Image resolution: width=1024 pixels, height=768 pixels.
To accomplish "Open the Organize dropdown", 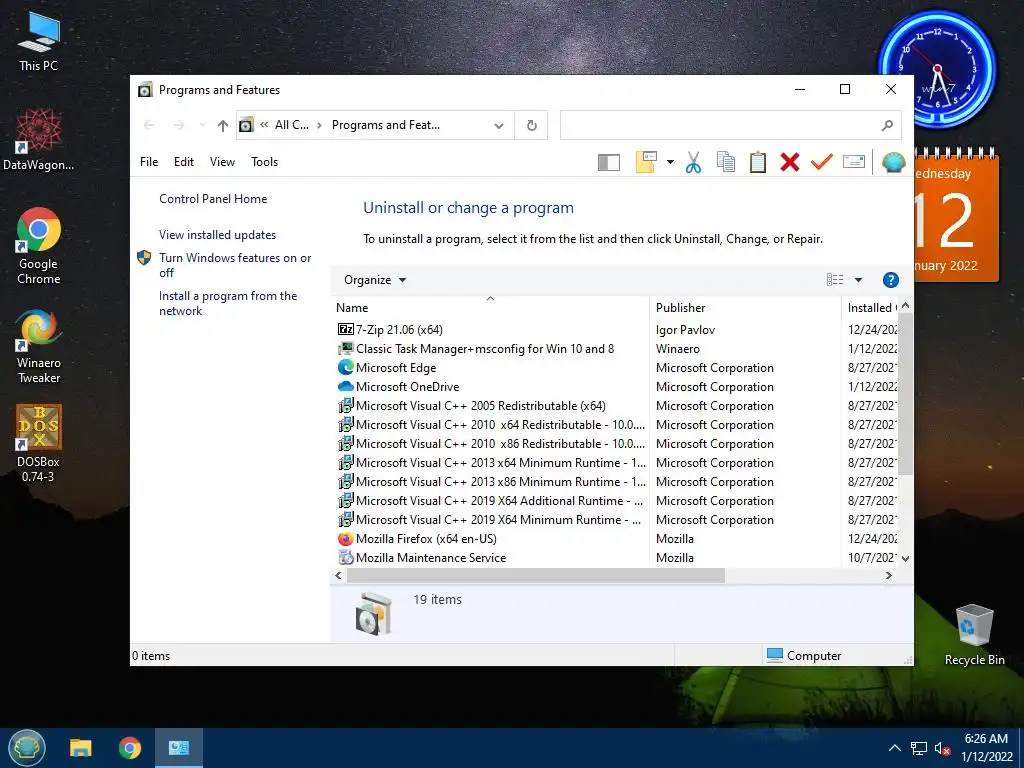I will [x=375, y=280].
